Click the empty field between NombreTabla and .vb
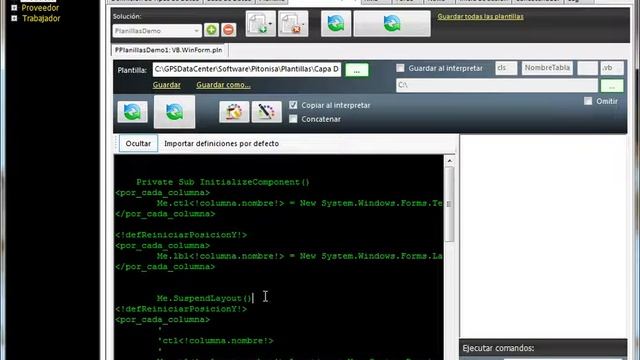The height and width of the screenshot is (360, 640). (x=587, y=68)
